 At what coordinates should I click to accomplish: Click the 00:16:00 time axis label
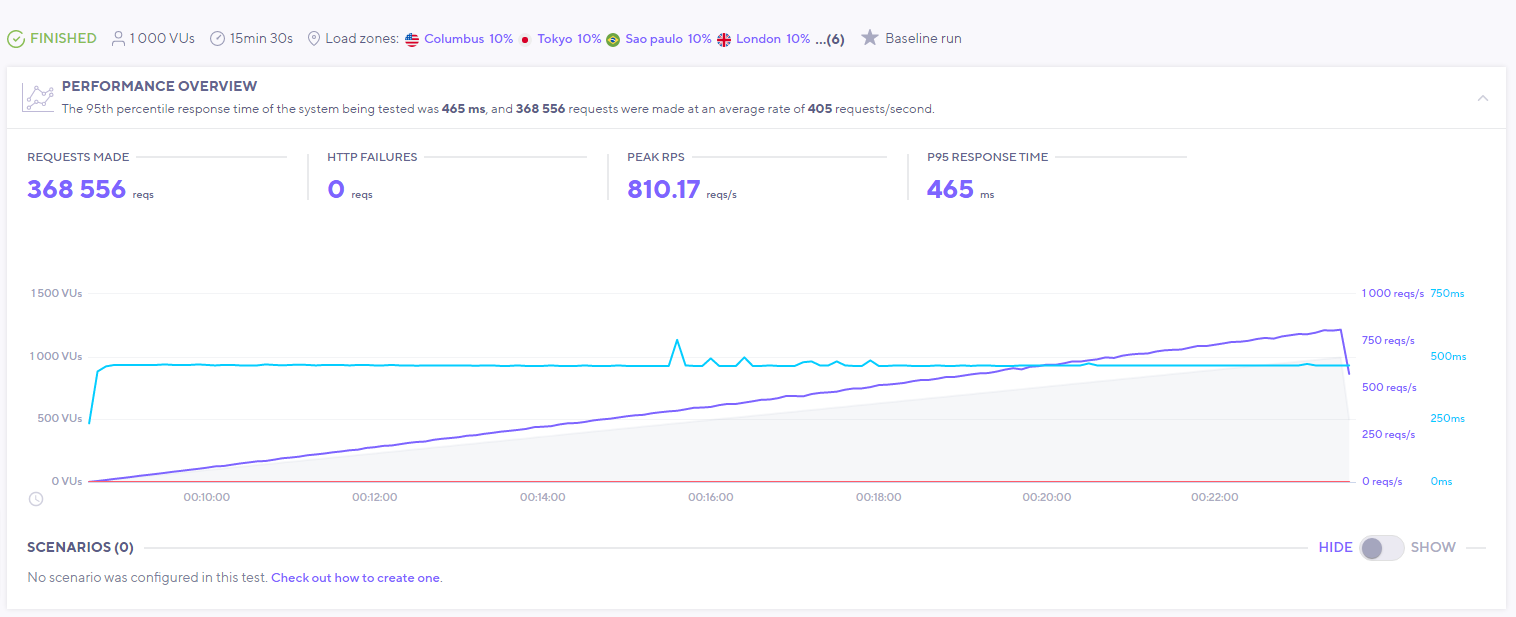point(710,497)
